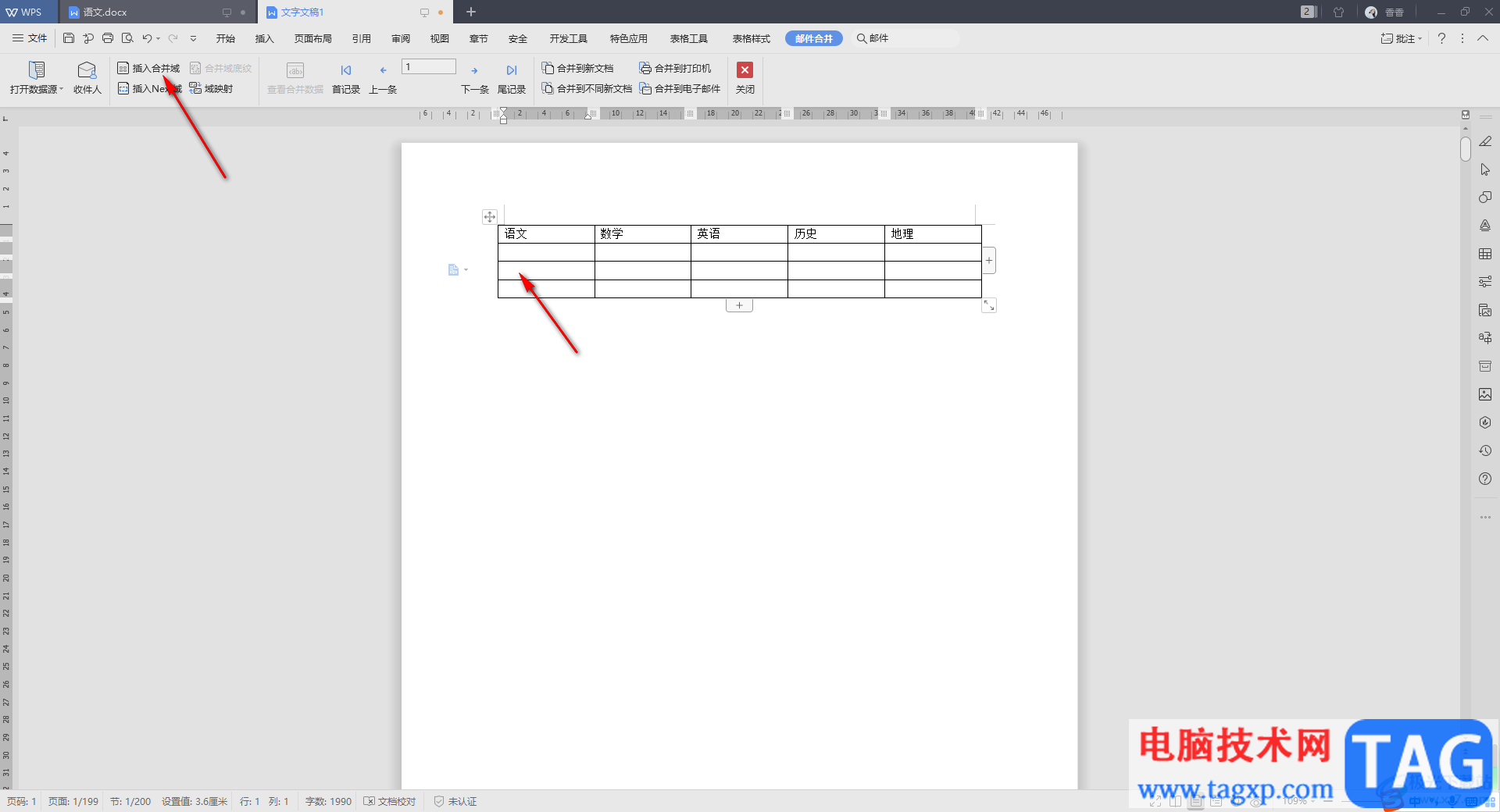Open the 表格样式 ribbon tab
Image resolution: width=1500 pixels, height=812 pixels.
(752, 38)
